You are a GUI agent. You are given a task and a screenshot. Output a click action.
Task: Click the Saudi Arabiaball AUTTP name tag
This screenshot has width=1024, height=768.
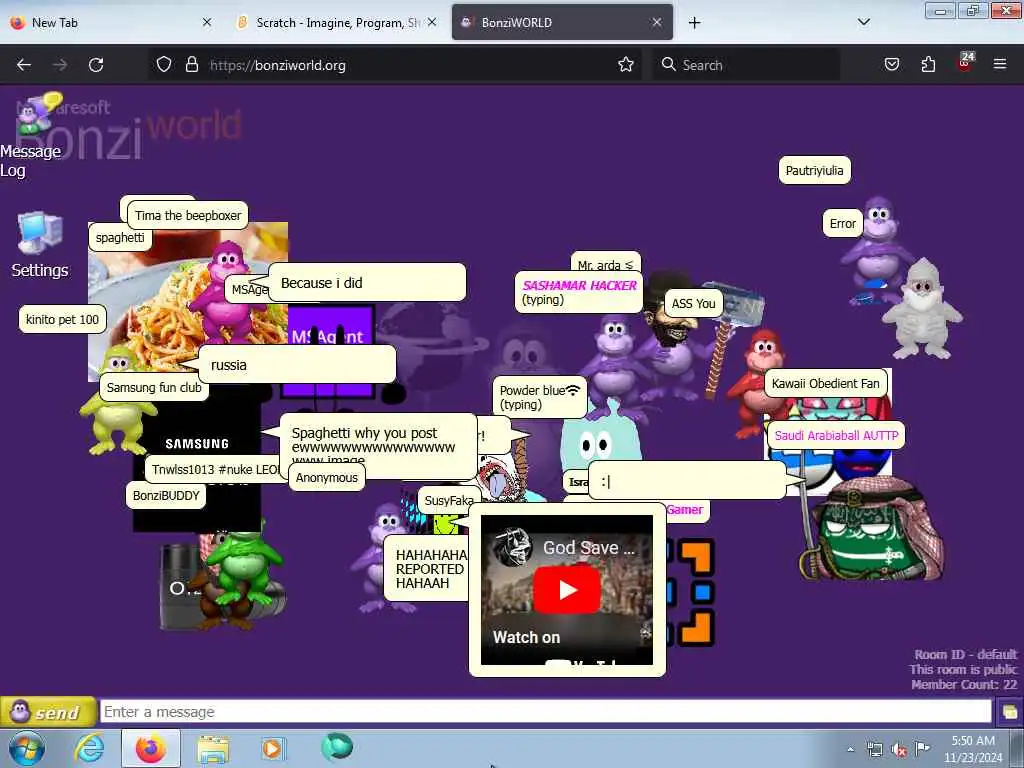(x=837, y=436)
